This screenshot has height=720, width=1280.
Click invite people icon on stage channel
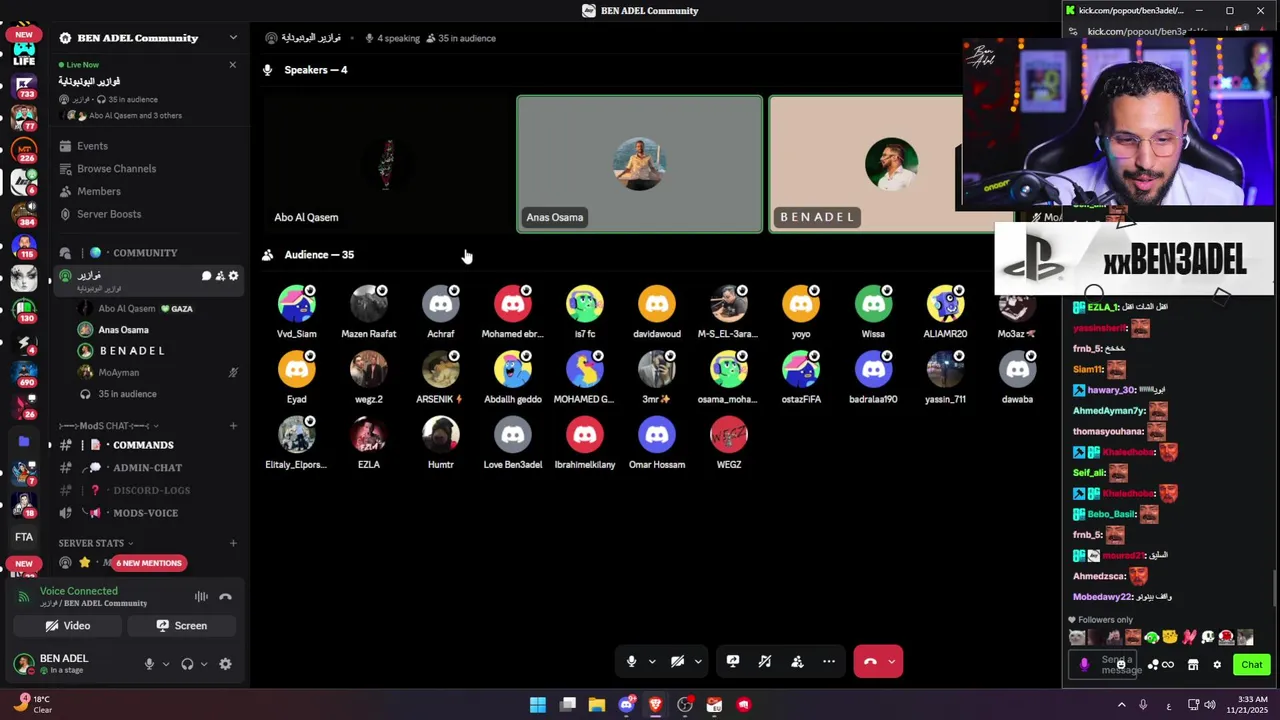[x=220, y=276]
